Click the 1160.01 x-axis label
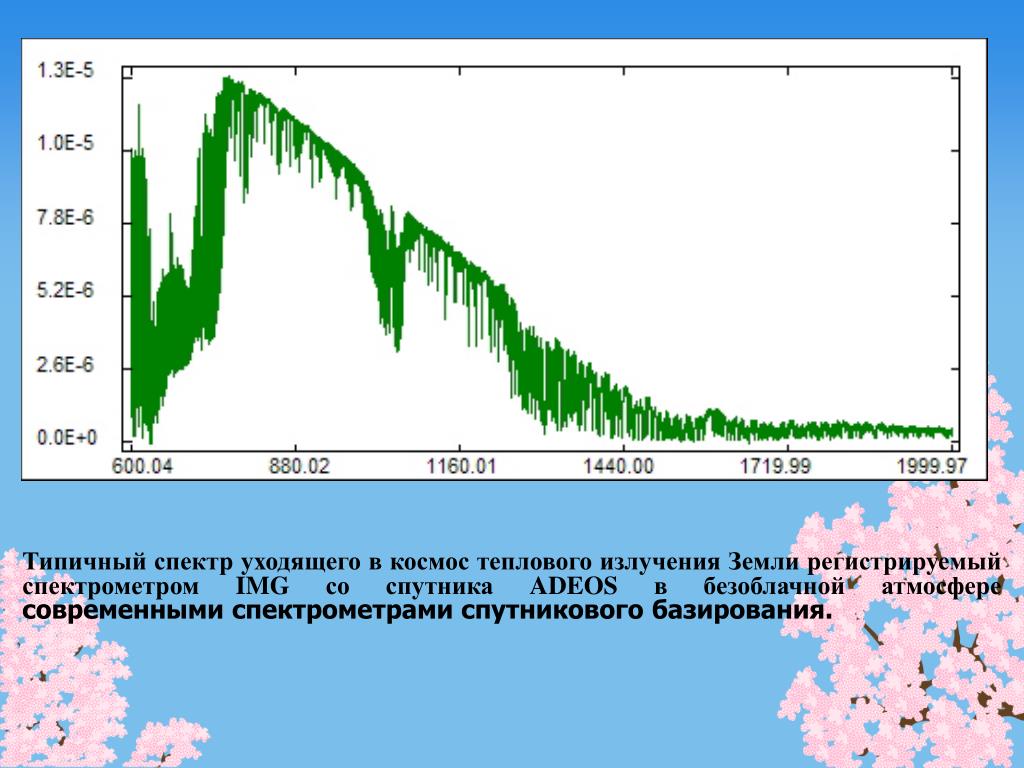The image size is (1024, 768). coord(462,466)
